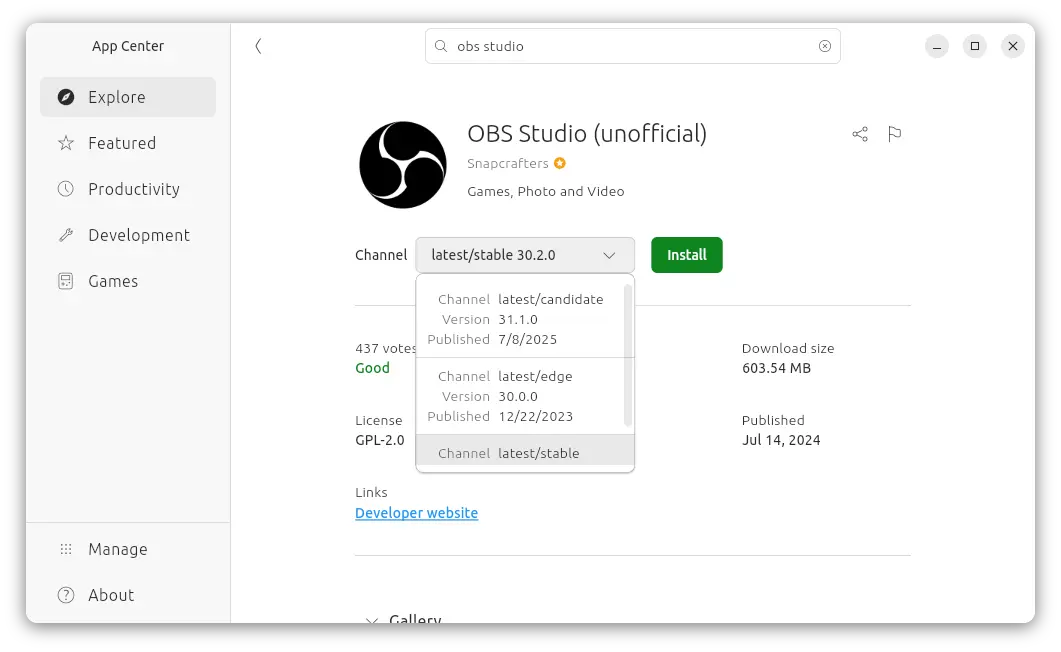
Task: Collapse the Channel dropdown latest/stable 30.2.0
Action: coord(525,255)
